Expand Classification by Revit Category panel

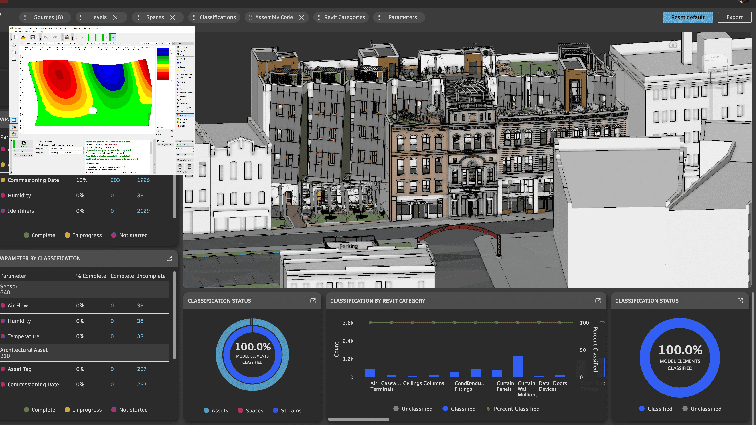coord(598,300)
